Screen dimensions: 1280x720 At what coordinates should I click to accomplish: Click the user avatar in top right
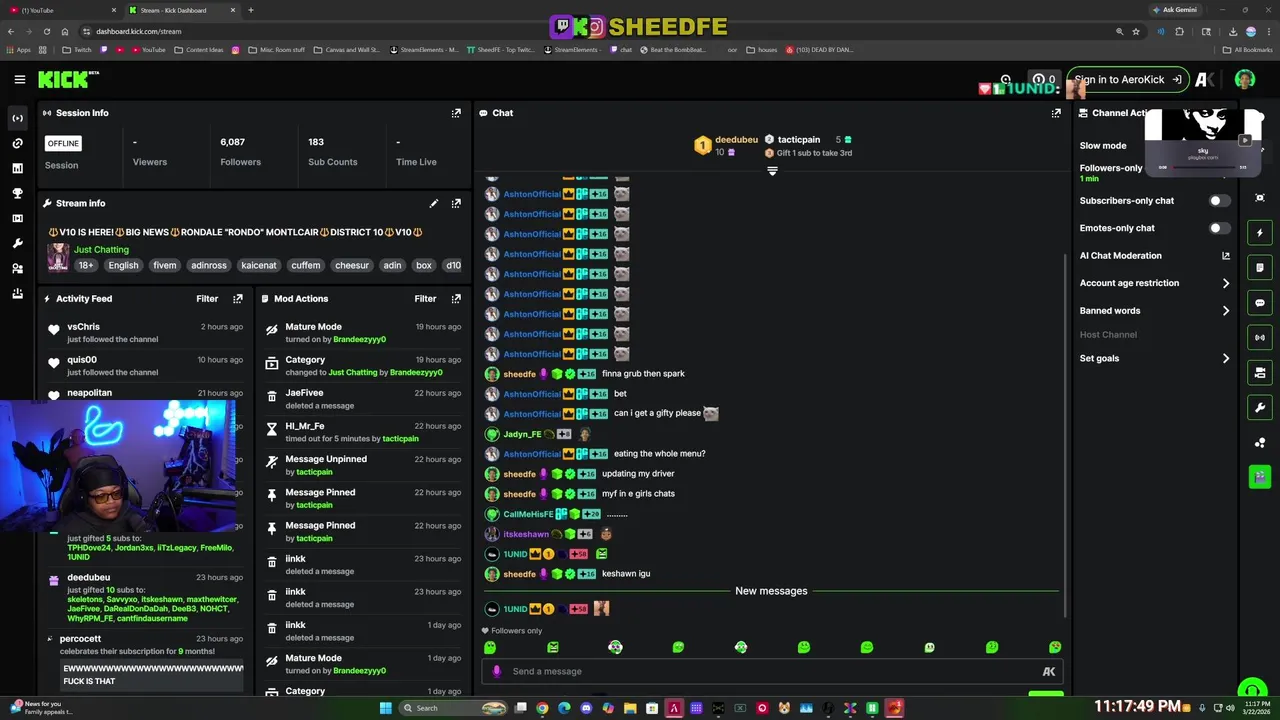pyautogui.click(x=1245, y=79)
